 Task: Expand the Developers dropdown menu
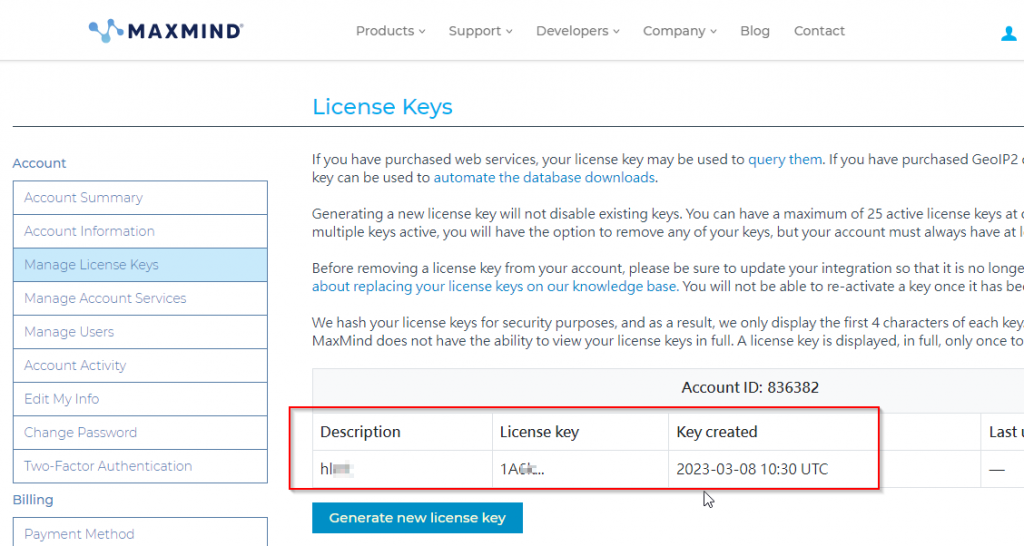(x=578, y=31)
